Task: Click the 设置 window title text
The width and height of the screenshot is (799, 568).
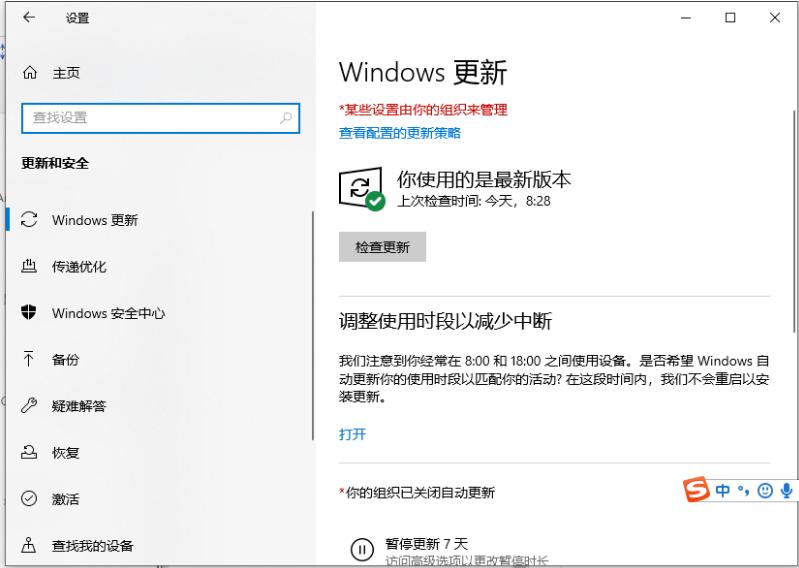Action: click(77, 18)
